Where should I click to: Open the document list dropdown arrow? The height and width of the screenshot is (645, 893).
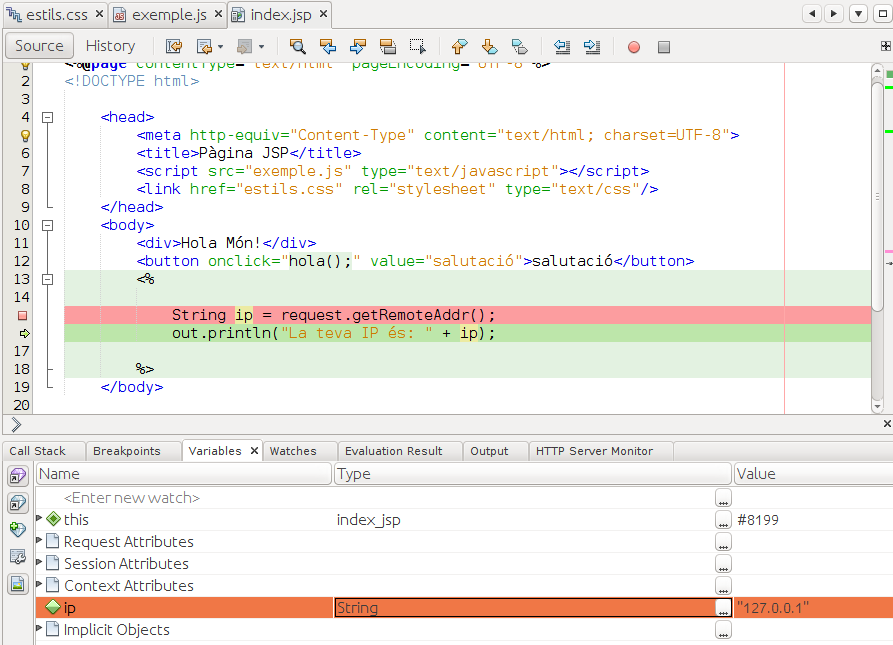[x=858, y=14]
